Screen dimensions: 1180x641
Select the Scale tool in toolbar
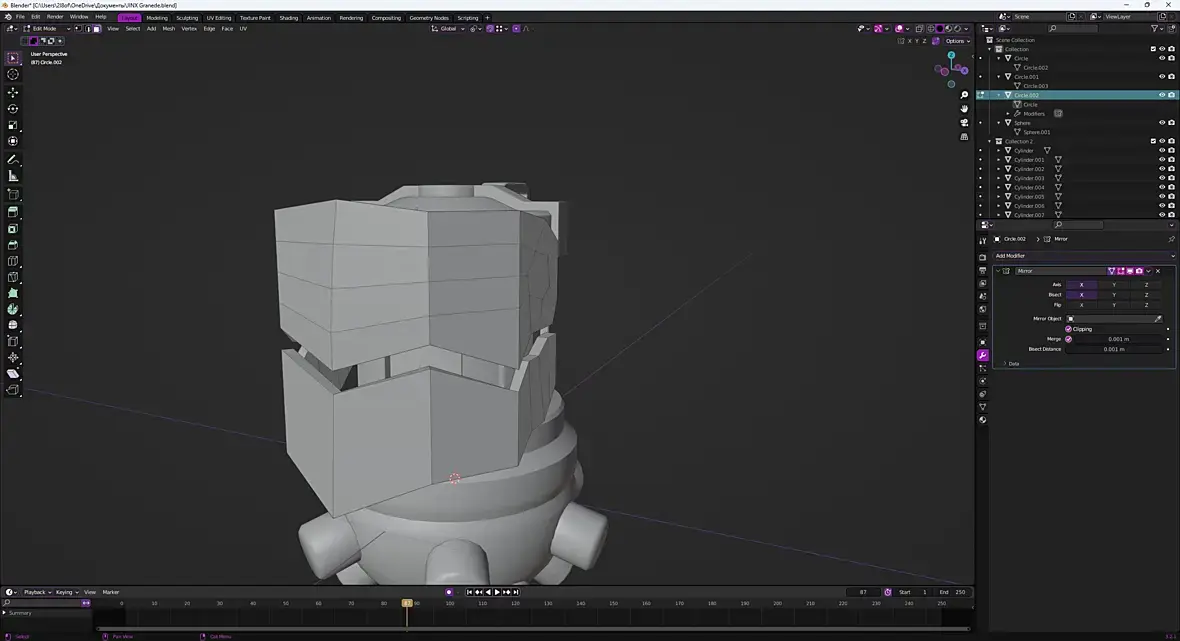pos(13,125)
